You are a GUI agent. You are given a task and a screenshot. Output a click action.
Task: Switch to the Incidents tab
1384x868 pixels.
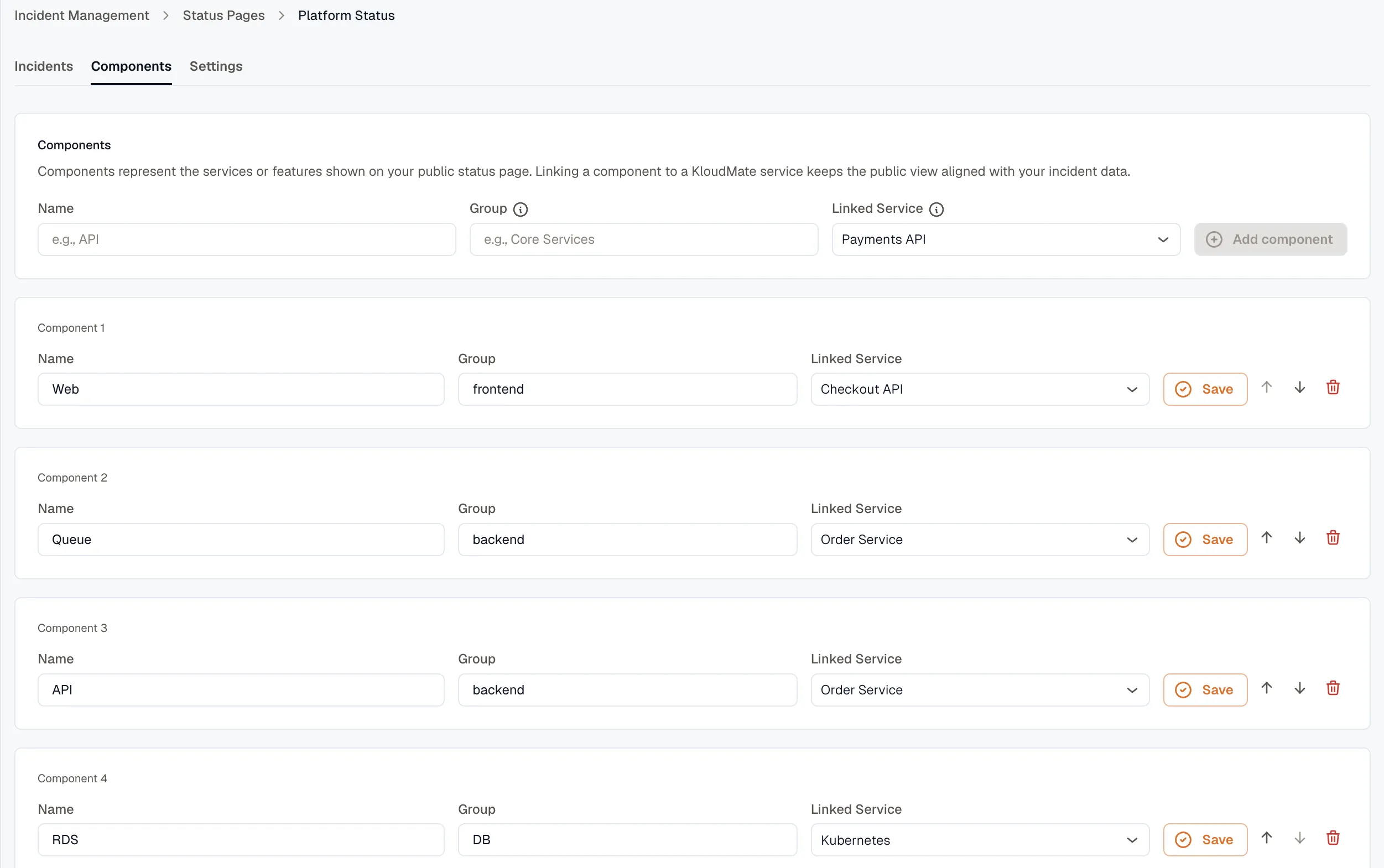(x=44, y=66)
